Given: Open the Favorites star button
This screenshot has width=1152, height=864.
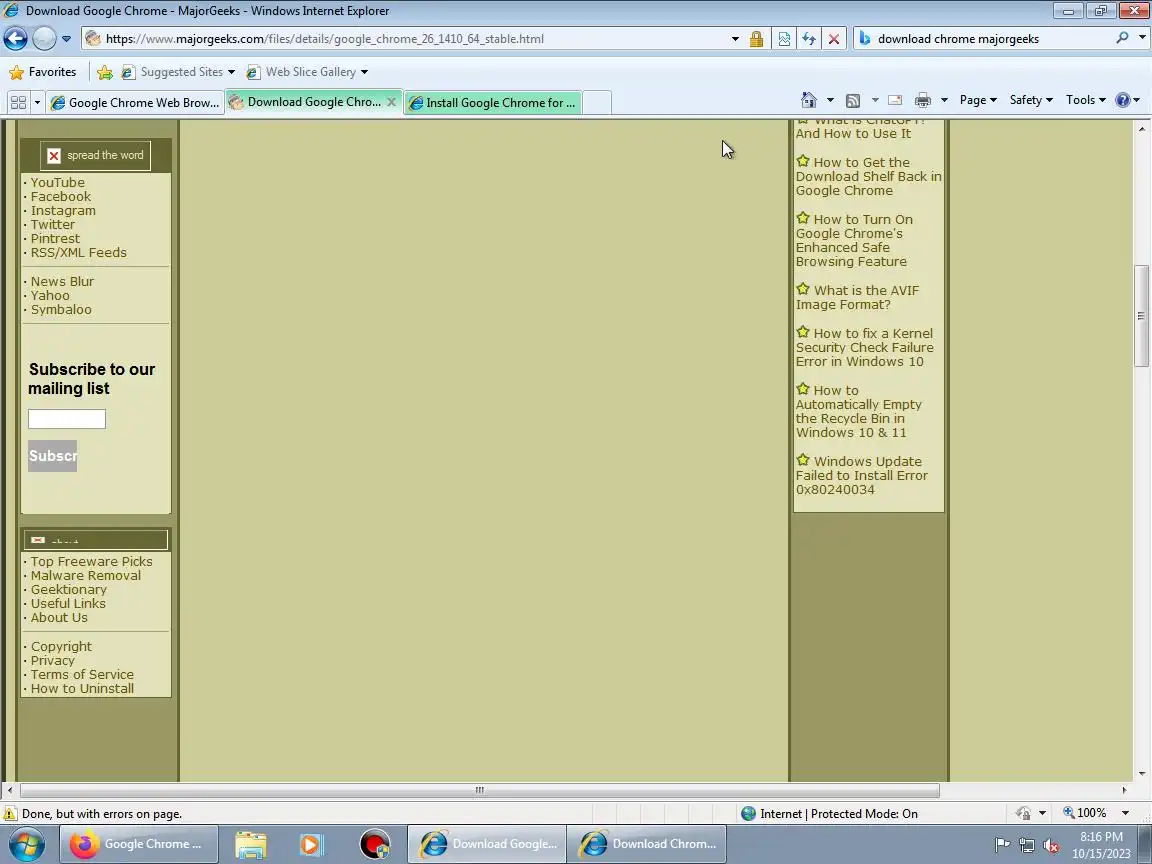Looking at the screenshot, I should [43, 72].
